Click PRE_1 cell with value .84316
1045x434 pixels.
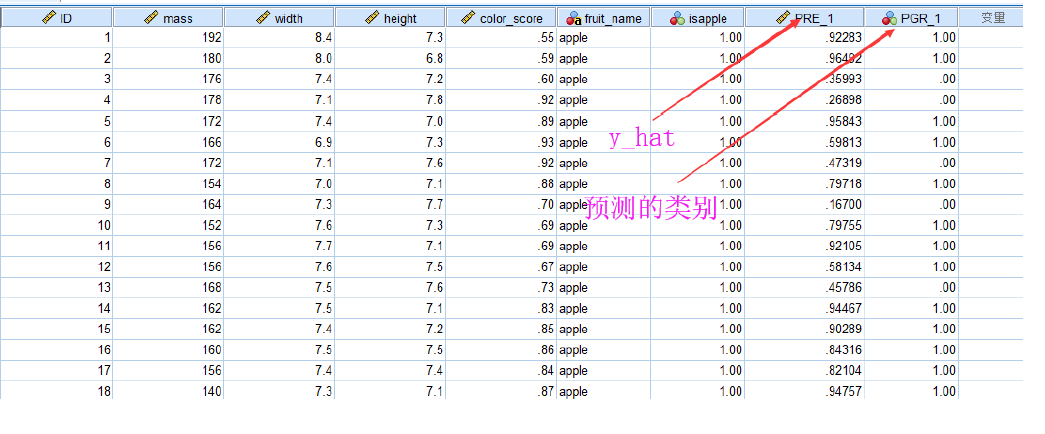(804, 350)
